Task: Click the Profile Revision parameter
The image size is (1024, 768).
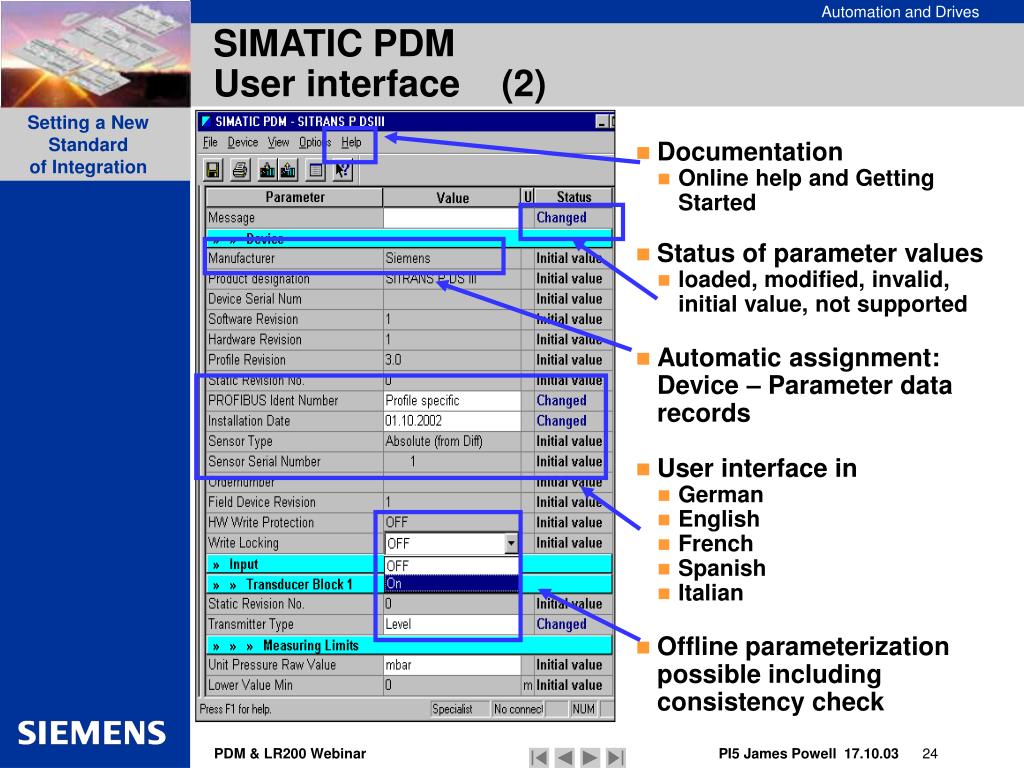Action: (x=246, y=360)
